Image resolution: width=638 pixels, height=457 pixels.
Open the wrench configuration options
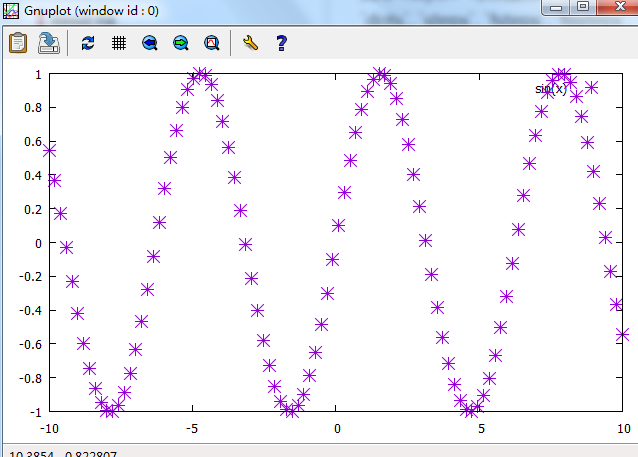pos(250,43)
